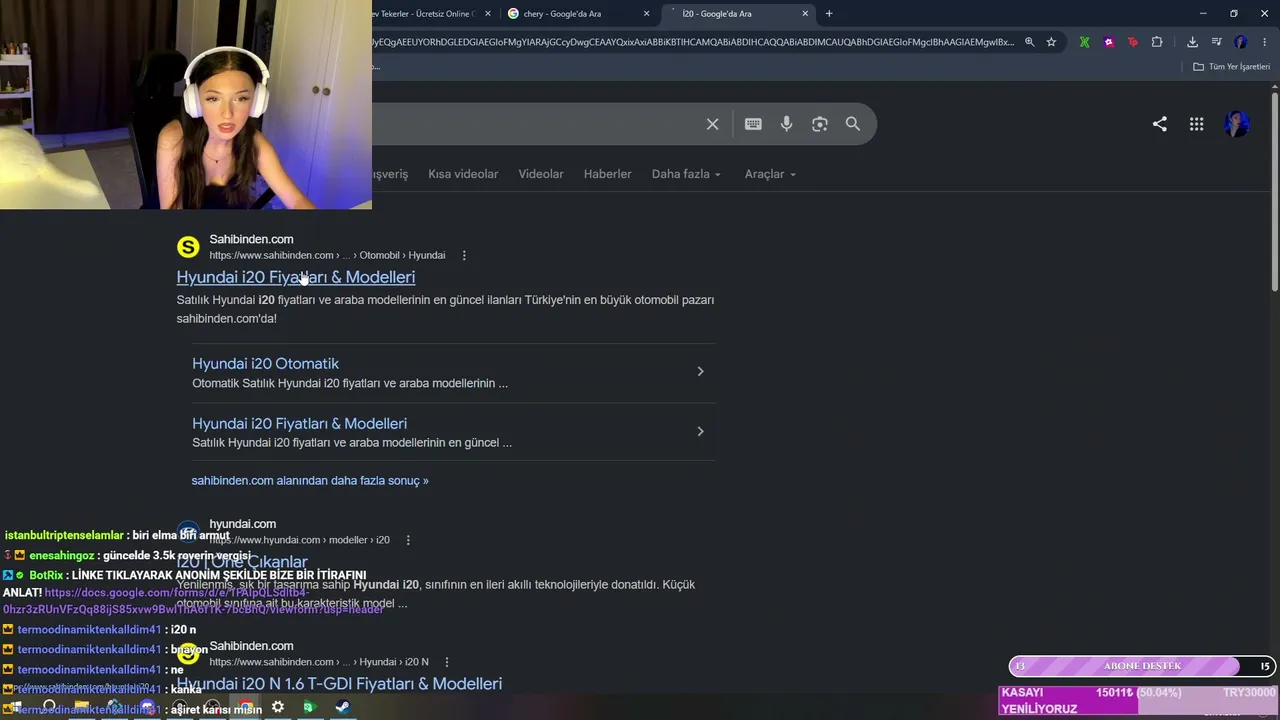This screenshot has height=720, width=1280.
Task: Open the Google account avatar on the page
Action: click(x=1237, y=124)
